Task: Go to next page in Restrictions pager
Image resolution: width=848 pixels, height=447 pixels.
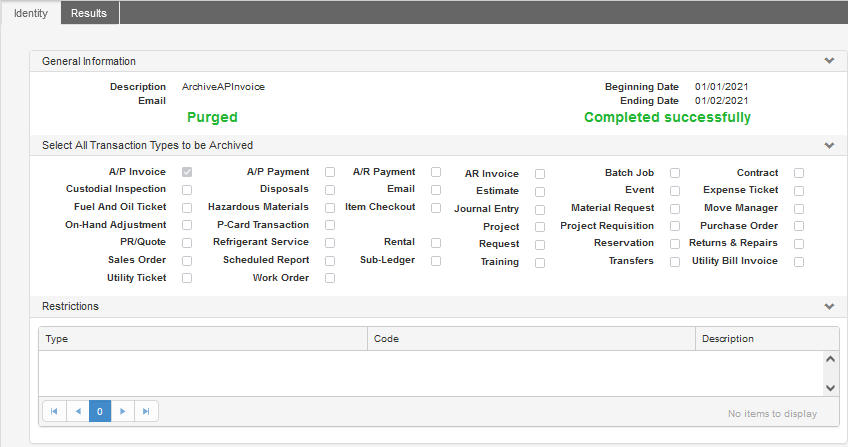Action: coord(123,411)
